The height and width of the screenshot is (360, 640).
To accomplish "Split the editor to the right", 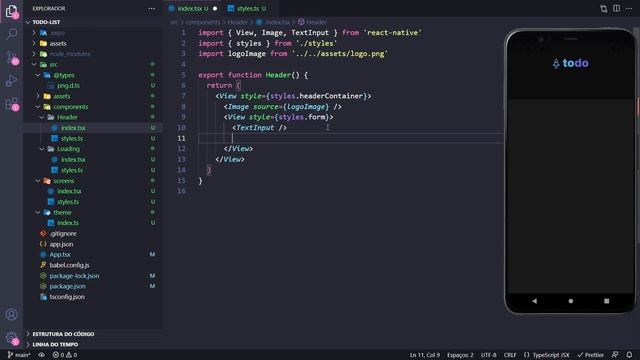I will [x=616, y=9].
